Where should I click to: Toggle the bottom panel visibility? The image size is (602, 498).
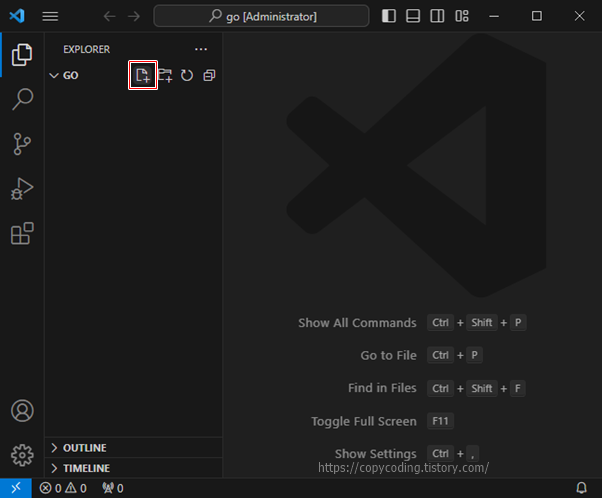tap(413, 16)
